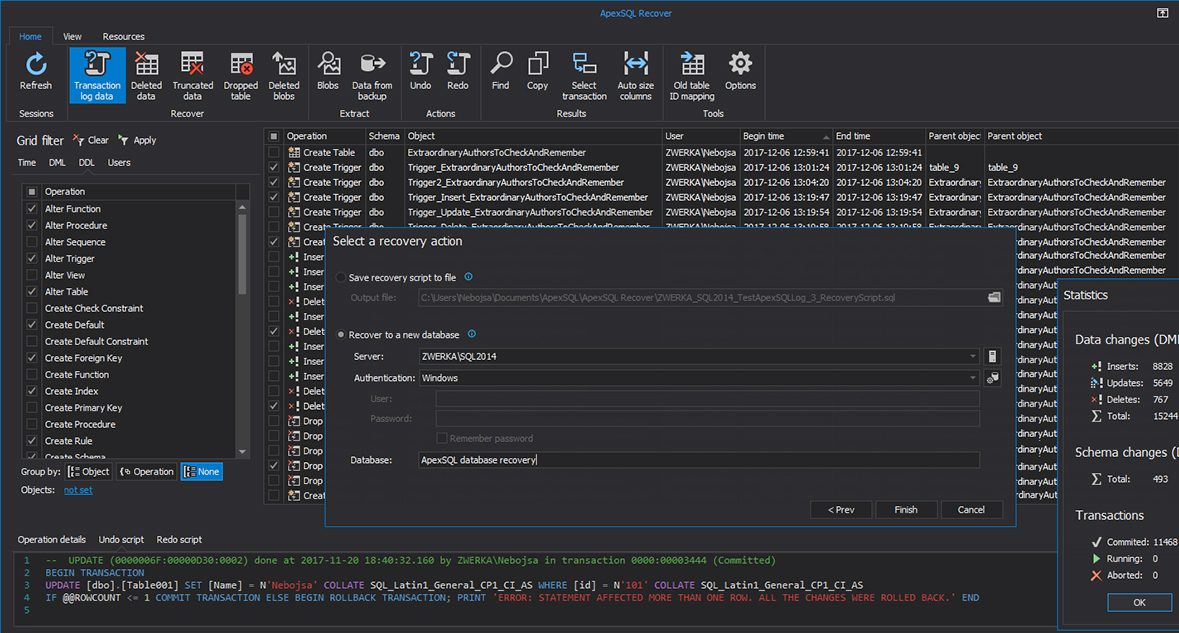Open the Redo script tab

[179, 540]
